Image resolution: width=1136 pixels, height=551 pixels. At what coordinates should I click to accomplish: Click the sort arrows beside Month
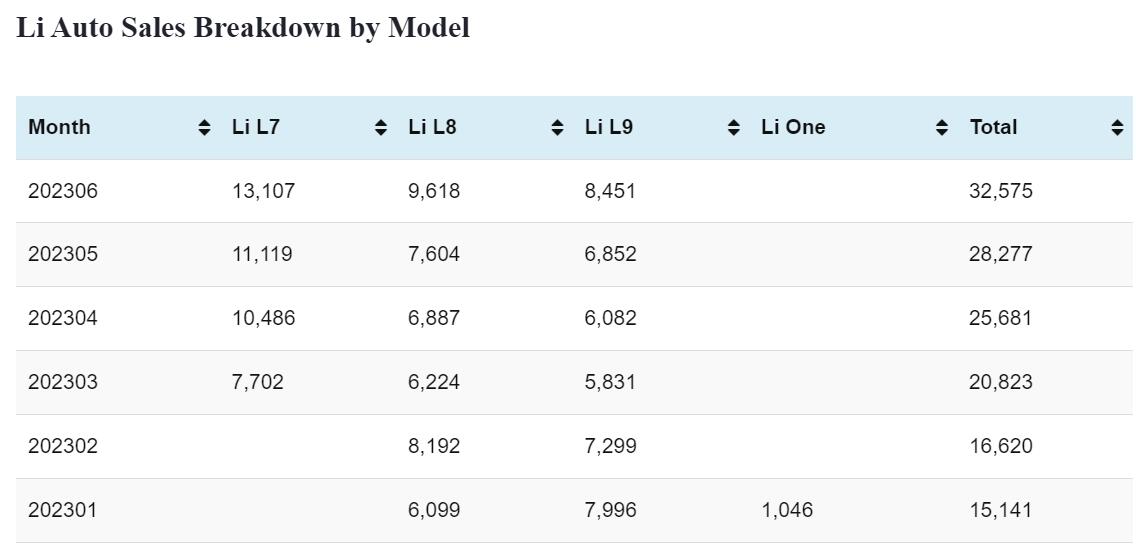204,127
